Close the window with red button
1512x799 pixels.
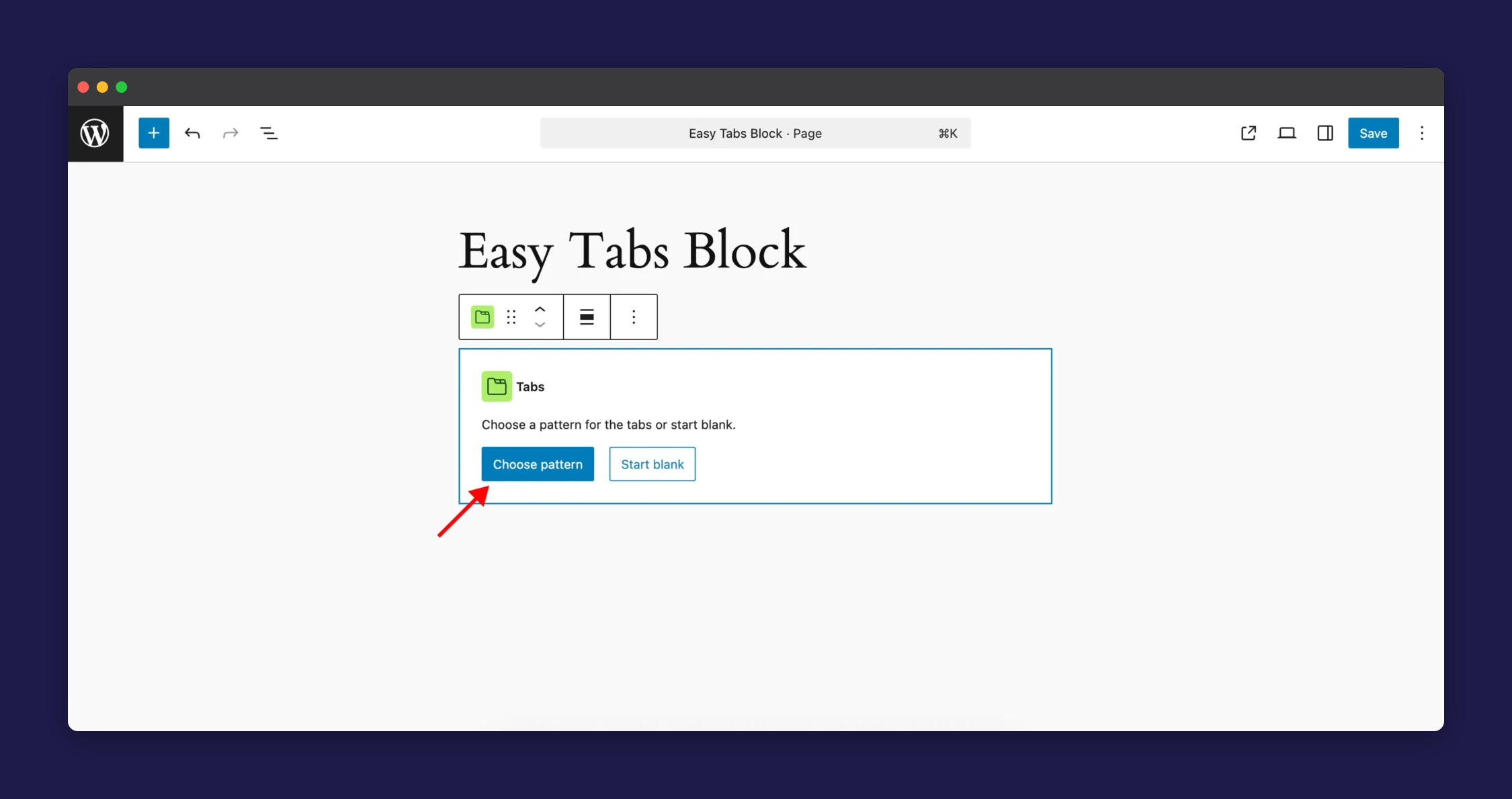[x=83, y=87]
